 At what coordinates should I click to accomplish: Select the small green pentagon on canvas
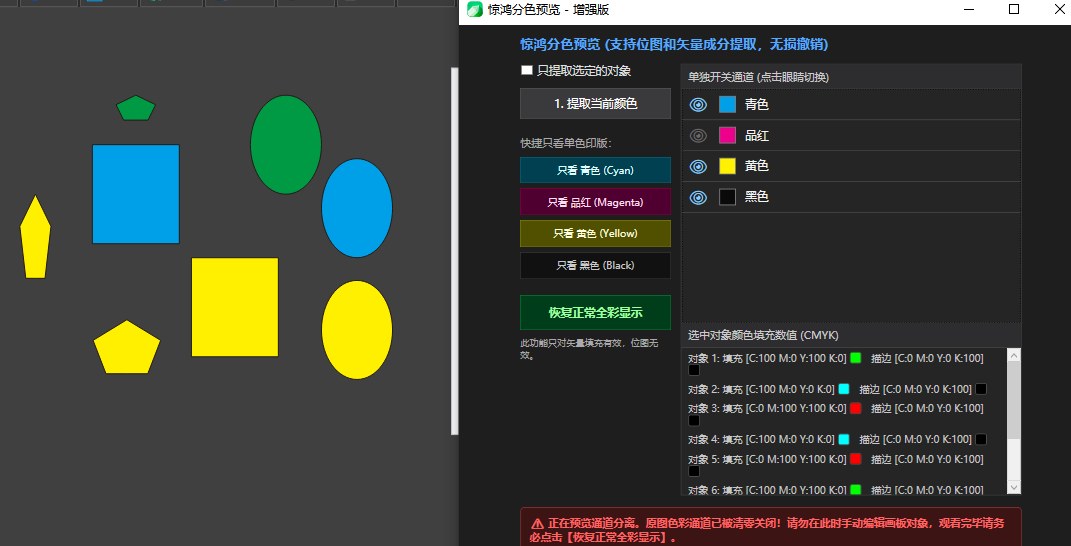point(136,108)
